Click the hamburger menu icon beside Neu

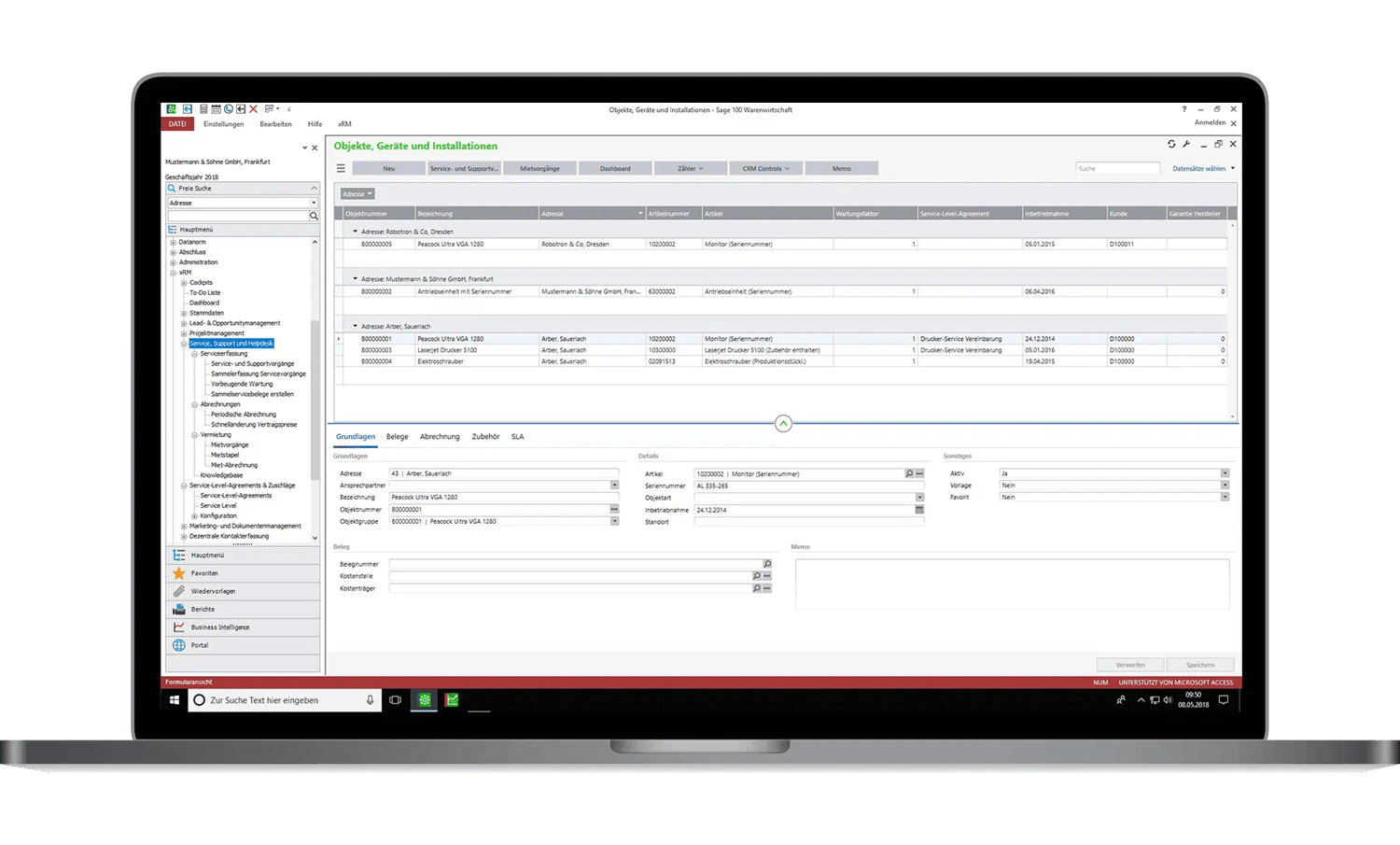click(x=341, y=169)
